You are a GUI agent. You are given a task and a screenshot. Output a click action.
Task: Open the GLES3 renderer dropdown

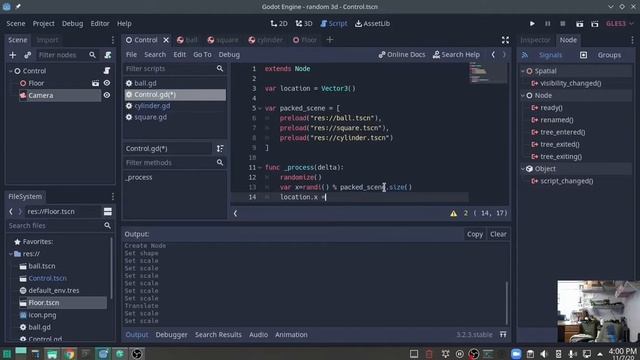point(619,24)
